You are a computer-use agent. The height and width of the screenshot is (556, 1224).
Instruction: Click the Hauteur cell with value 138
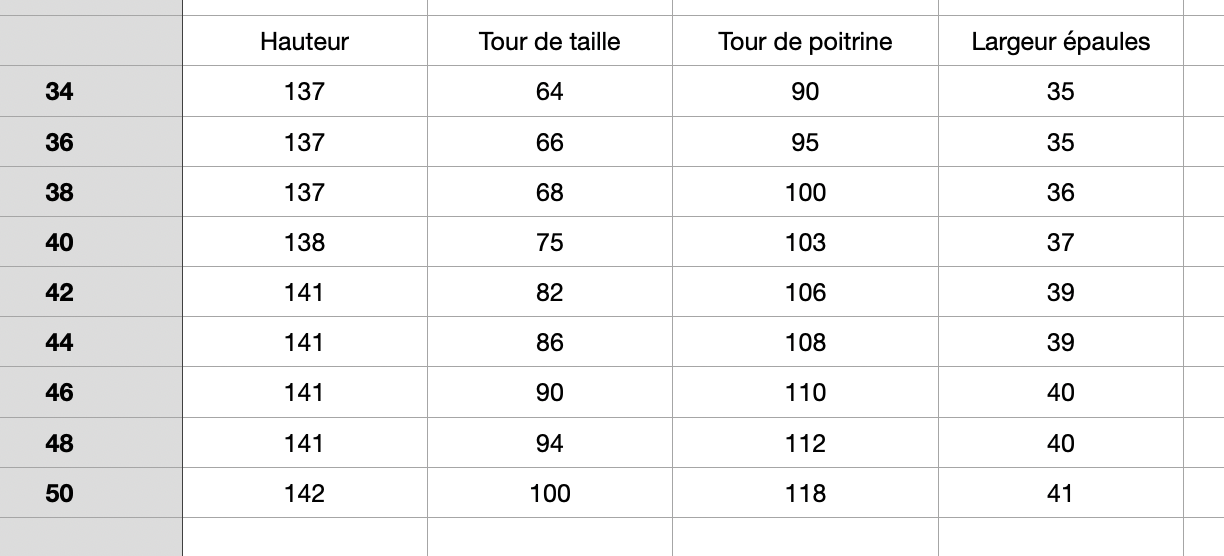coord(305,242)
